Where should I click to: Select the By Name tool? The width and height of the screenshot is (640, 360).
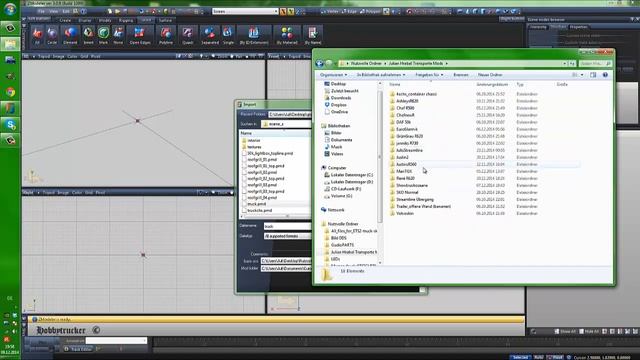tap(313, 35)
